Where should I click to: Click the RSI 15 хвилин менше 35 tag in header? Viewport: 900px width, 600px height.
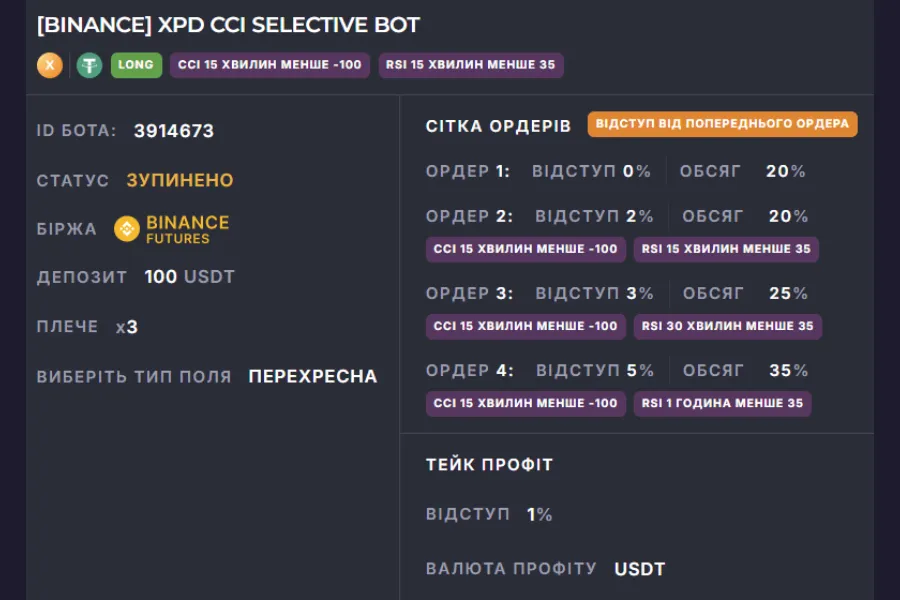470,64
